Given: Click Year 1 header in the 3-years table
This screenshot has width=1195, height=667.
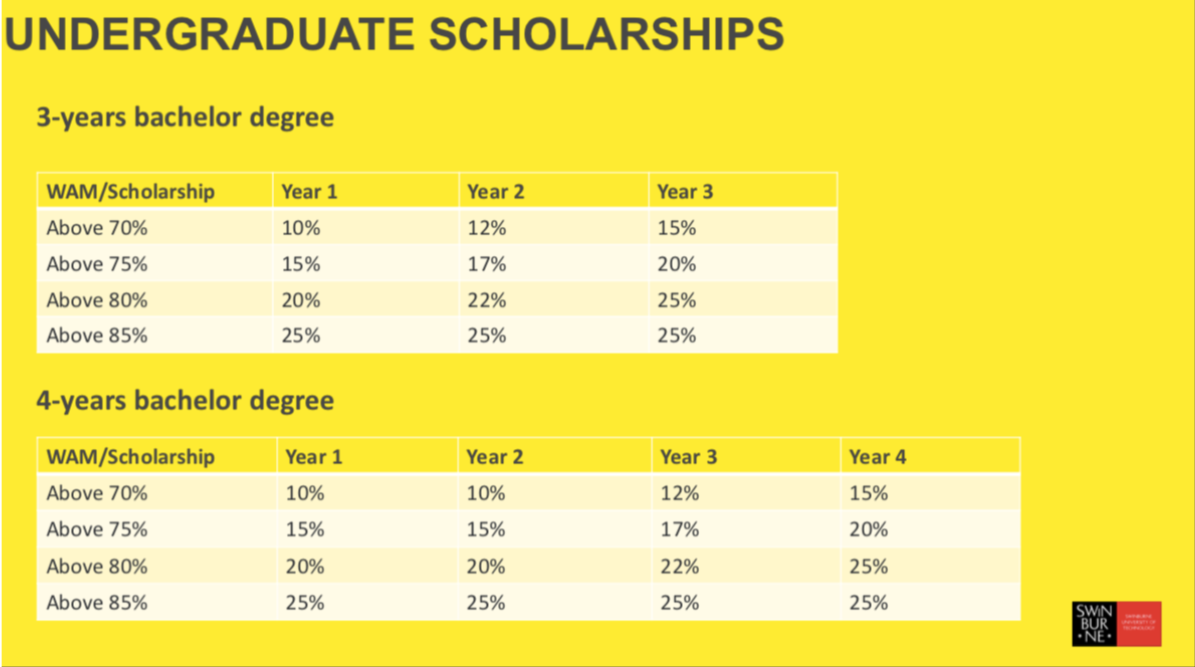Looking at the screenshot, I should tap(309, 191).
